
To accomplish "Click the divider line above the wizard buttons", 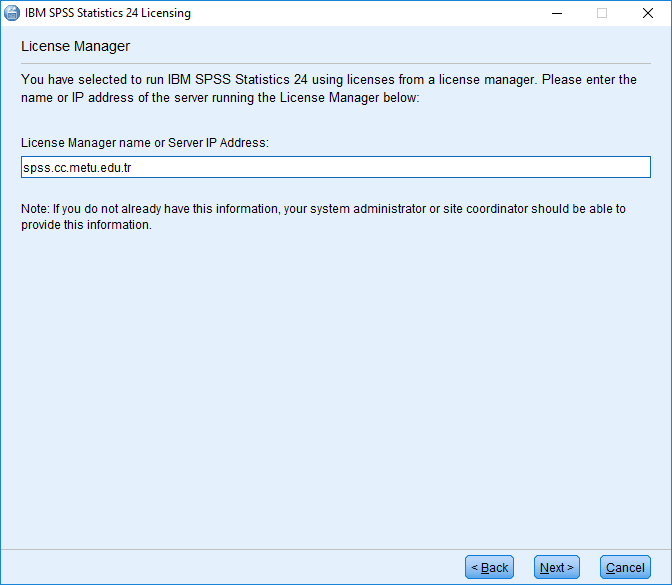I will point(336,549).
